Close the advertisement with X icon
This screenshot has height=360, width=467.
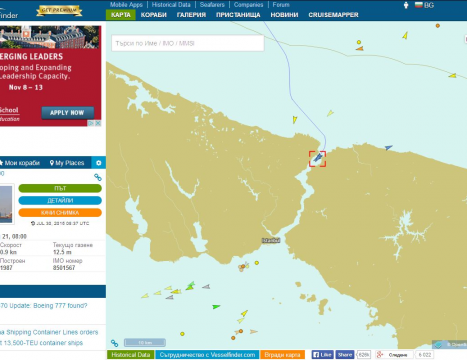click(x=98, y=123)
